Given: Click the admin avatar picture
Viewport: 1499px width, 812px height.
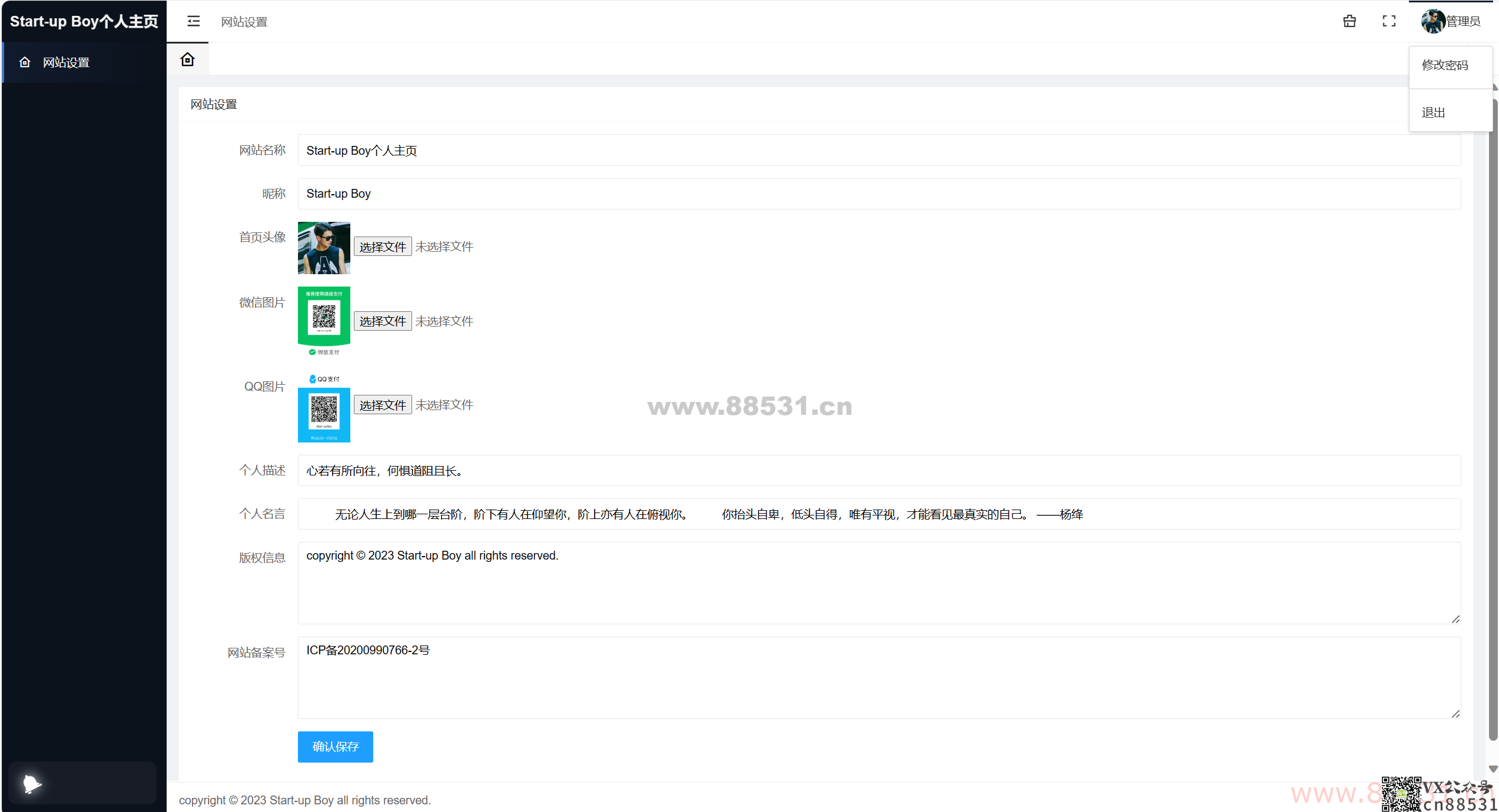Looking at the screenshot, I should tap(1433, 21).
